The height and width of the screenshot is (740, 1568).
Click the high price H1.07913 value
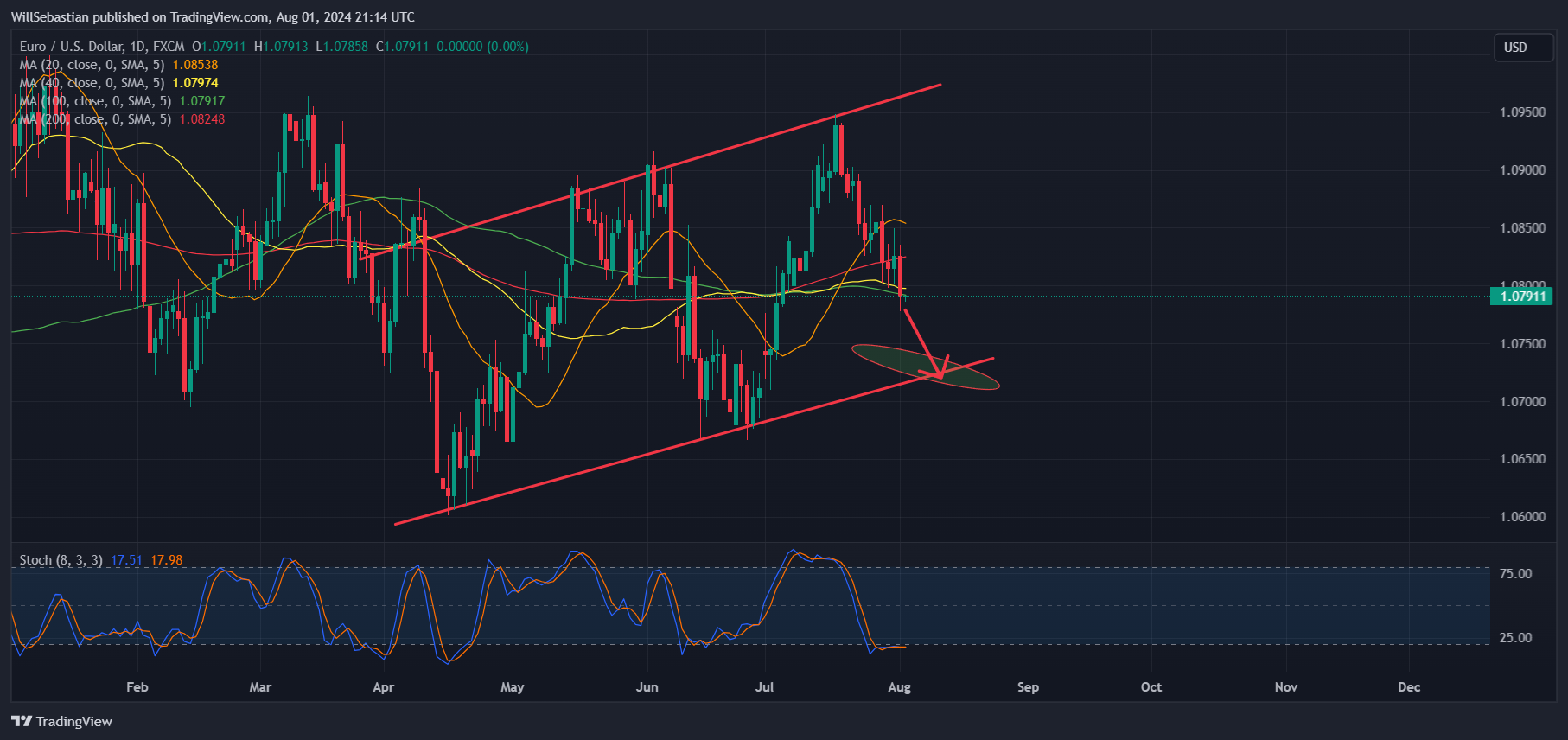(281, 47)
